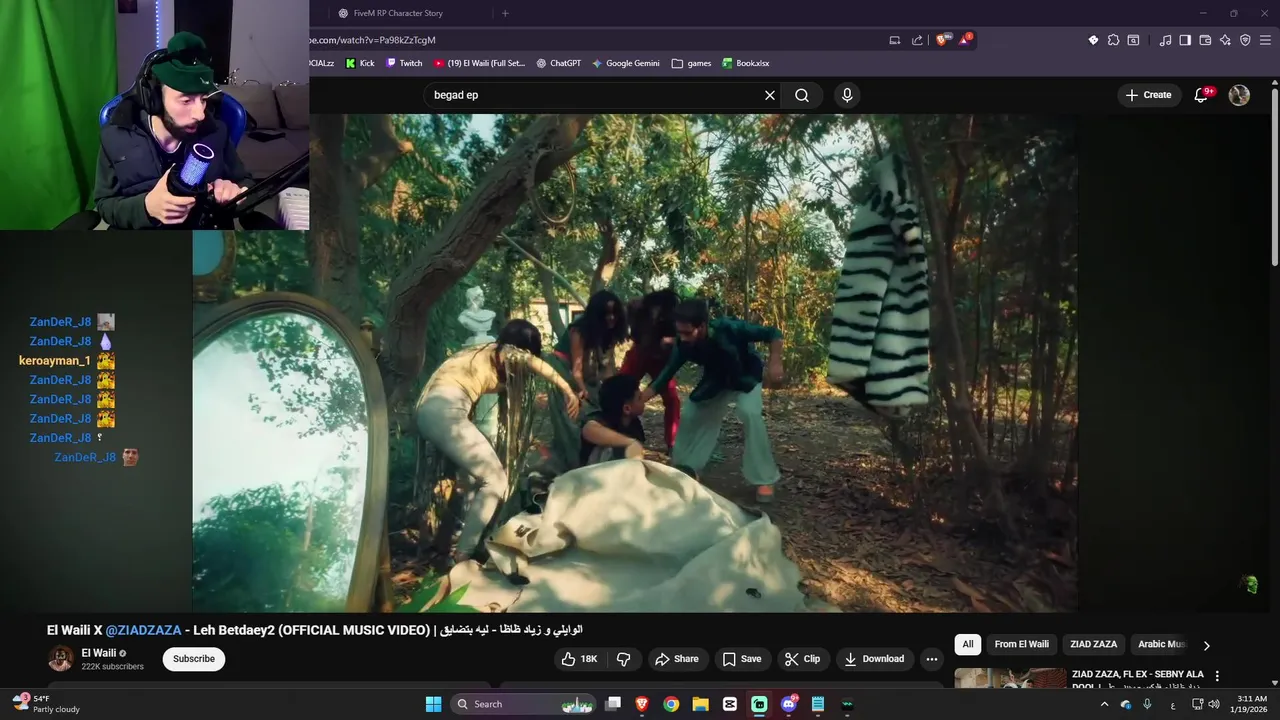Open the El Waili (Full Set) bookmark
The height and width of the screenshot is (720, 1280).
479,63
